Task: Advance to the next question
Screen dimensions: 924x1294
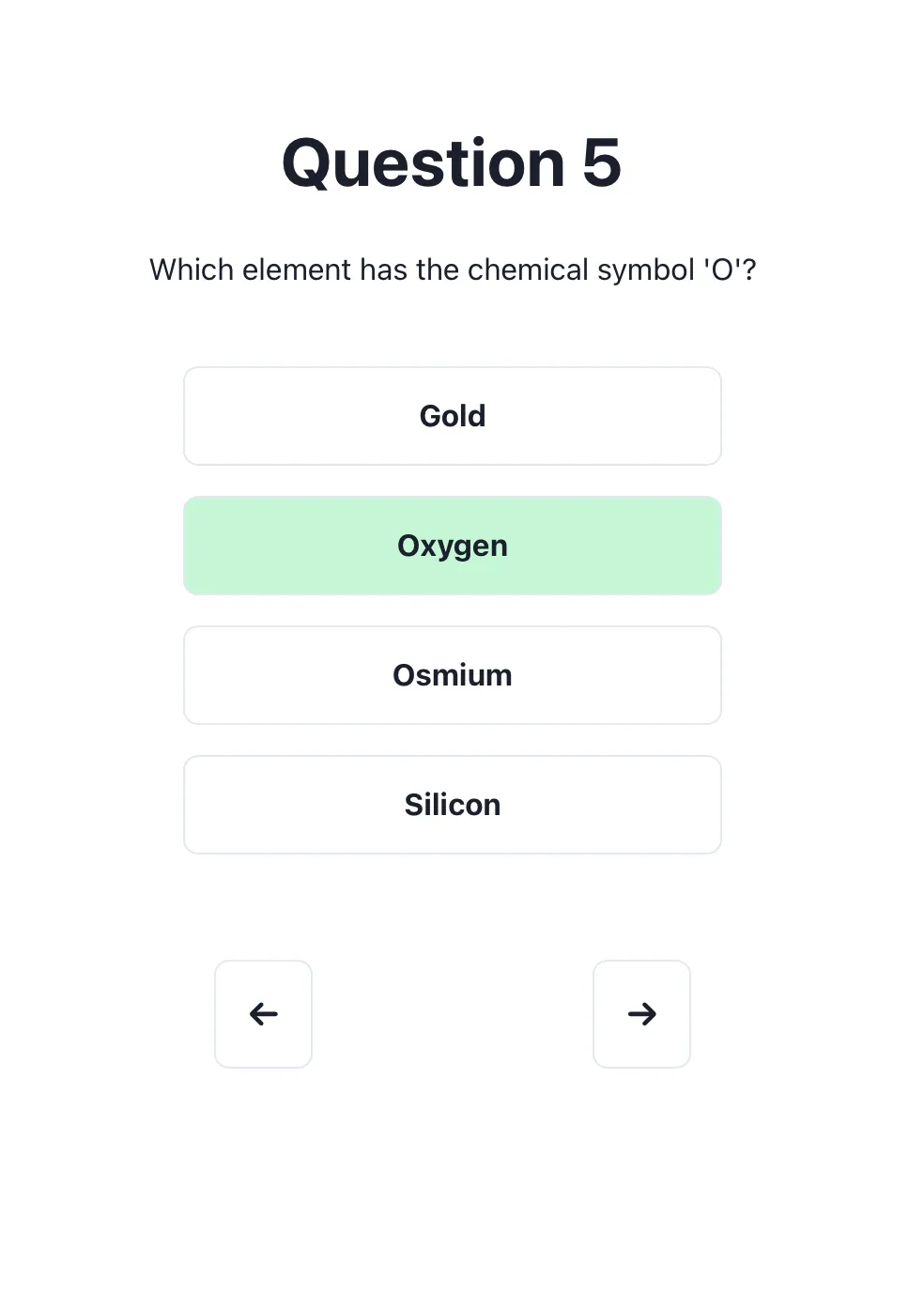Action: (x=641, y=1014)
